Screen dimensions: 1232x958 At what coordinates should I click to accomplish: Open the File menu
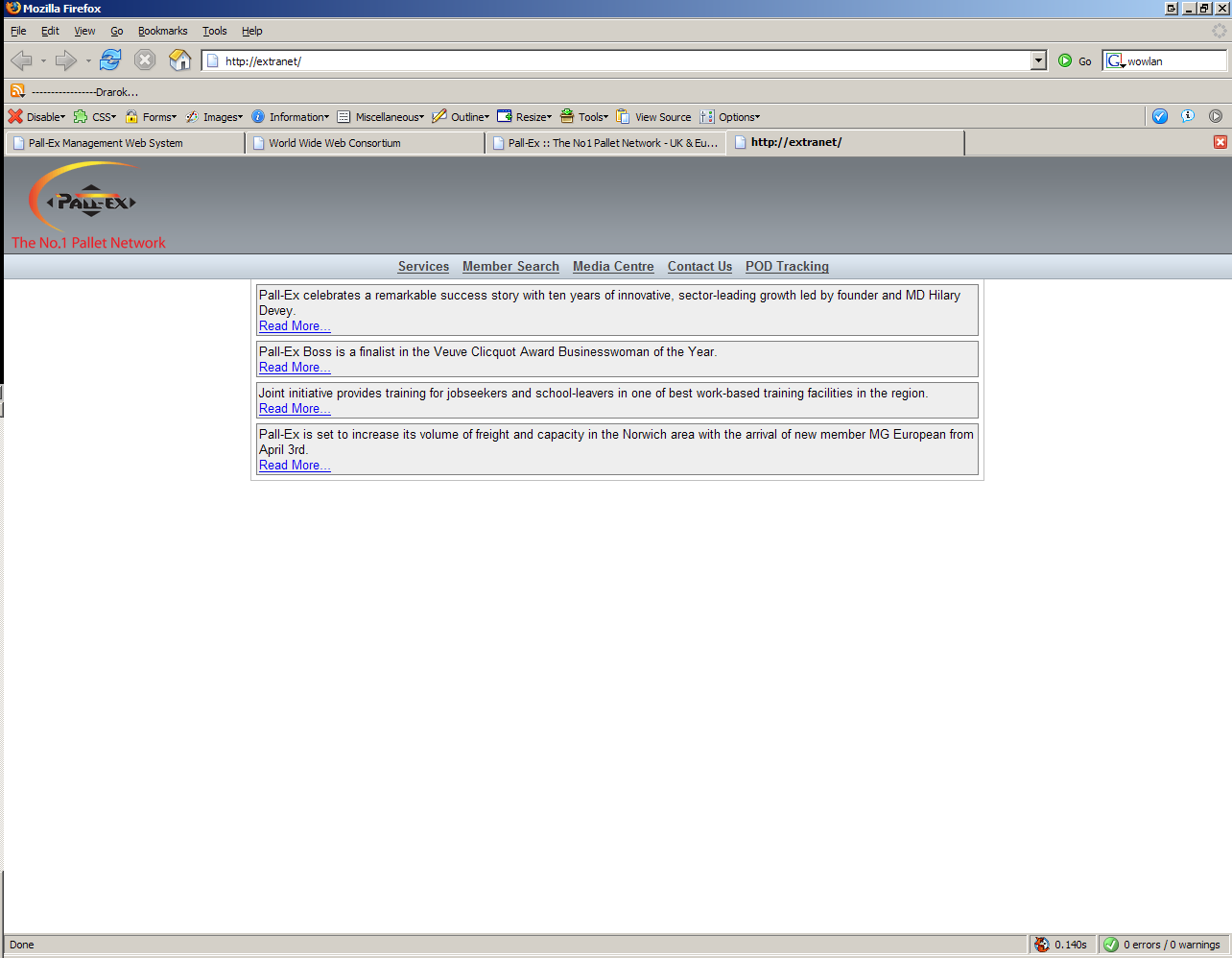18,31
